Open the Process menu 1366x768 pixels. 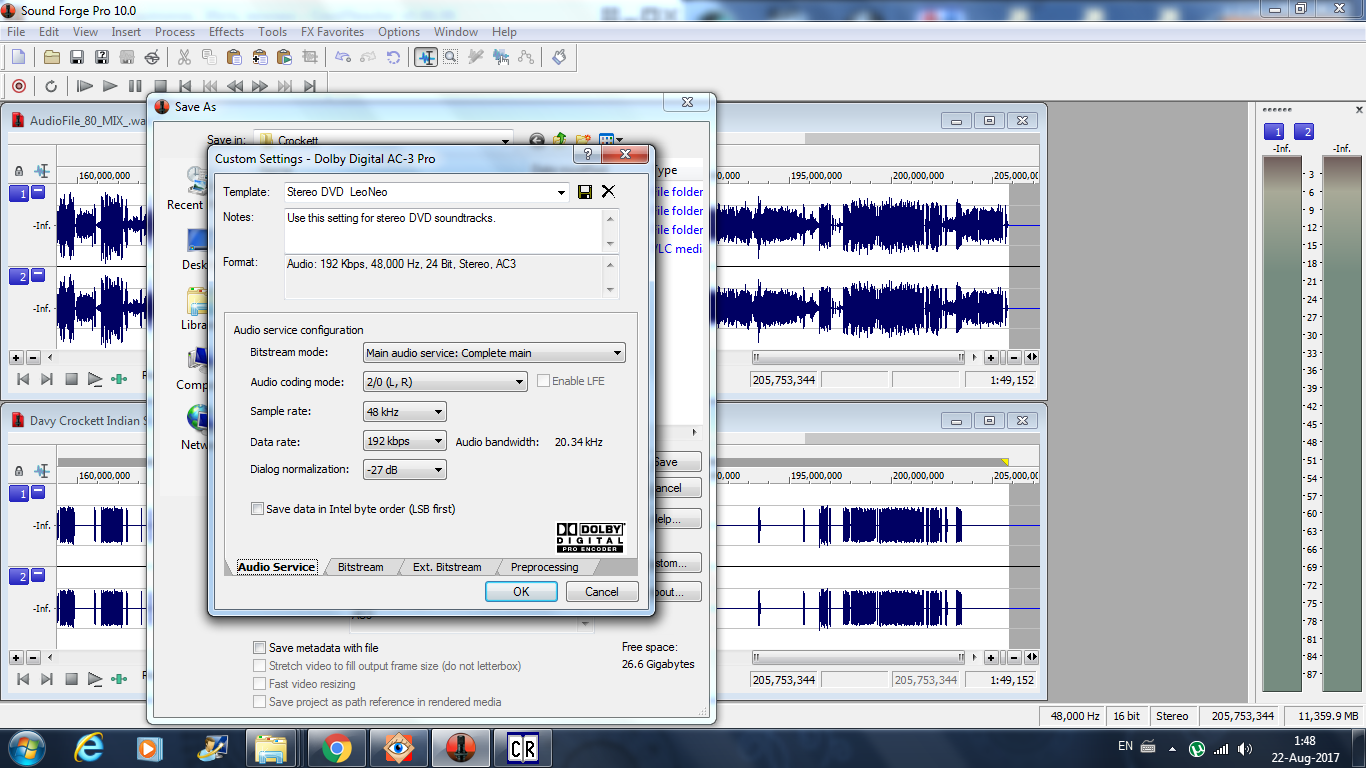[175, 32]
